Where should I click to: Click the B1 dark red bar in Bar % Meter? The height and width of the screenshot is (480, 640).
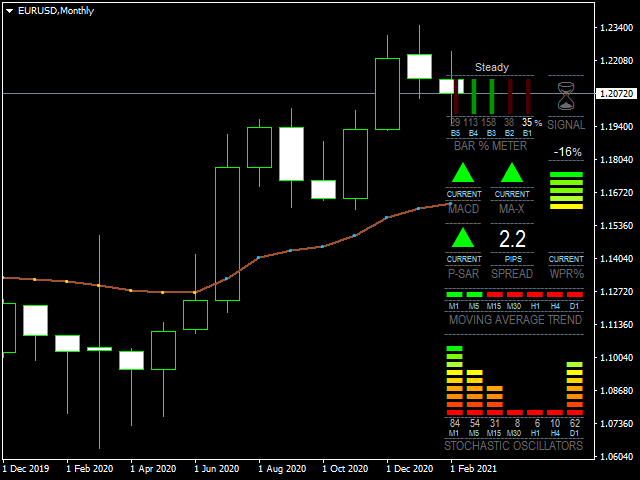click(x=527, y=97)
